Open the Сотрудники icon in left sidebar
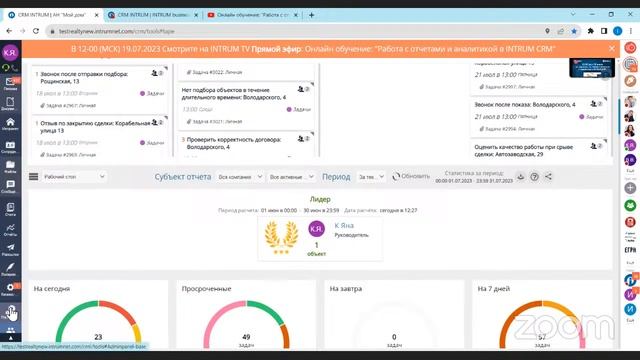The height and width of the screenshot is (360, 640). tap(10, 147)
